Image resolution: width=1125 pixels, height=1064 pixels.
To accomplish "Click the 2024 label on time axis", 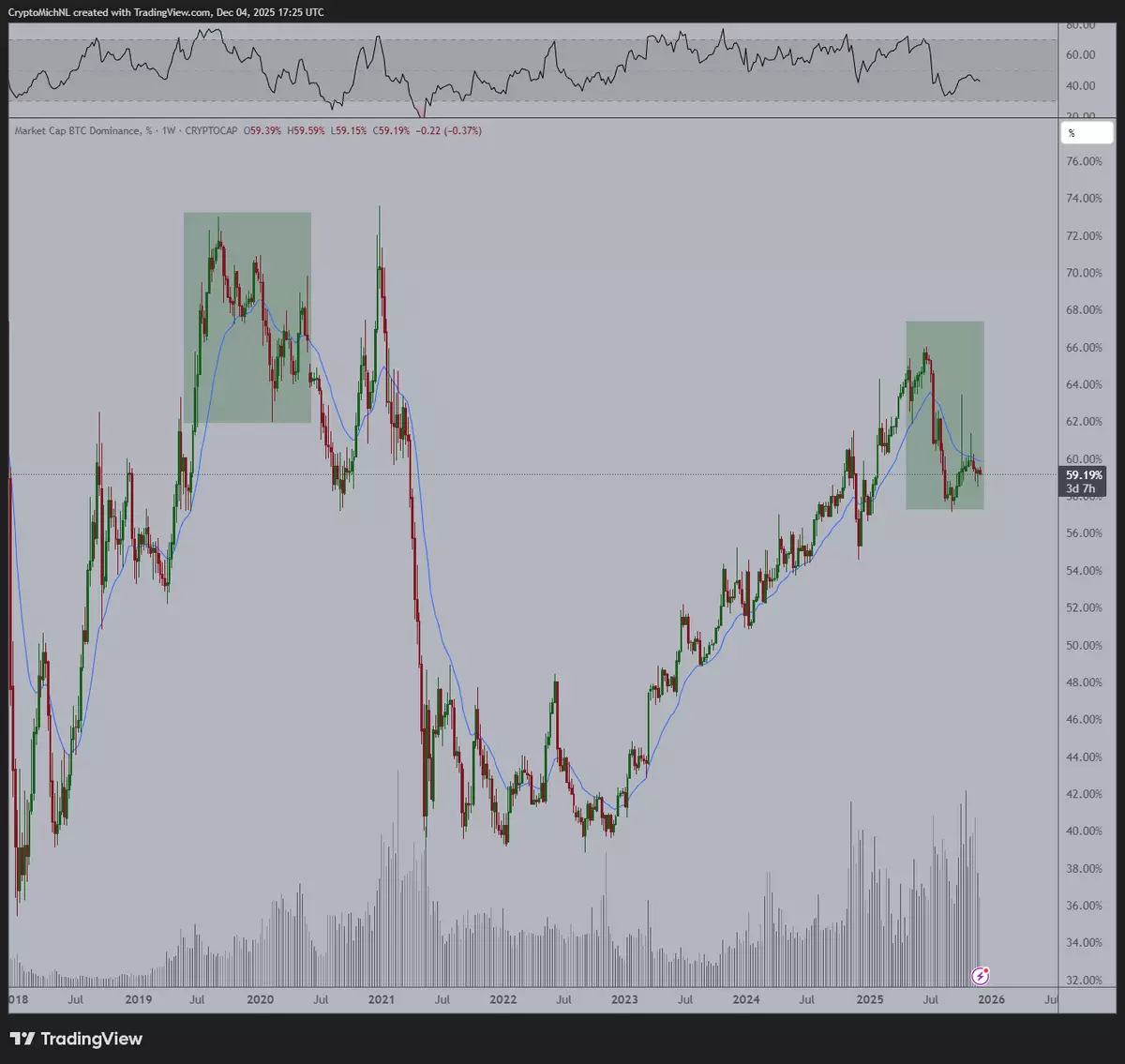I will [x=746, y=999].
